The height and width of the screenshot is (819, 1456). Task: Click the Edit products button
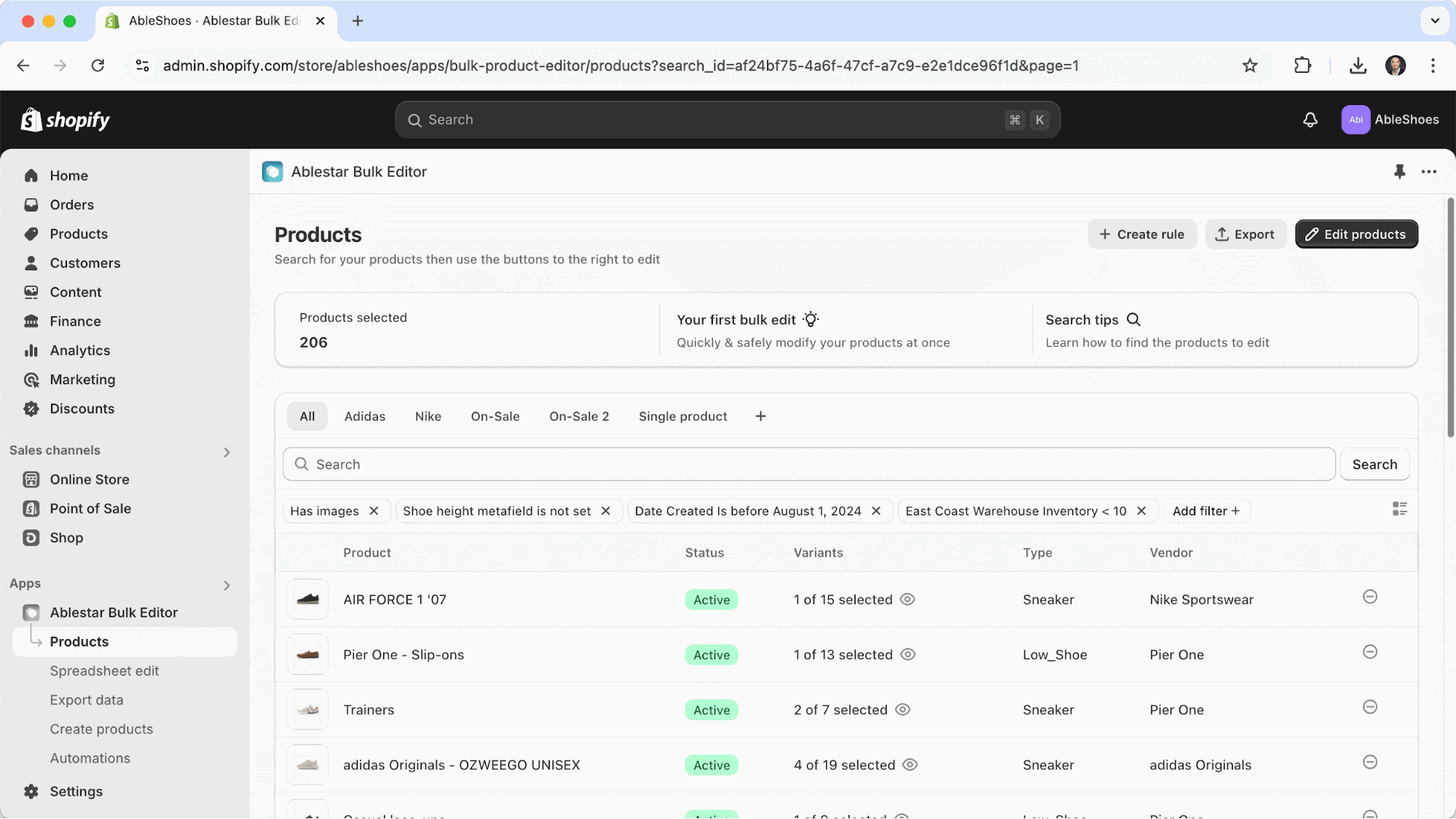pos(1355,234)
